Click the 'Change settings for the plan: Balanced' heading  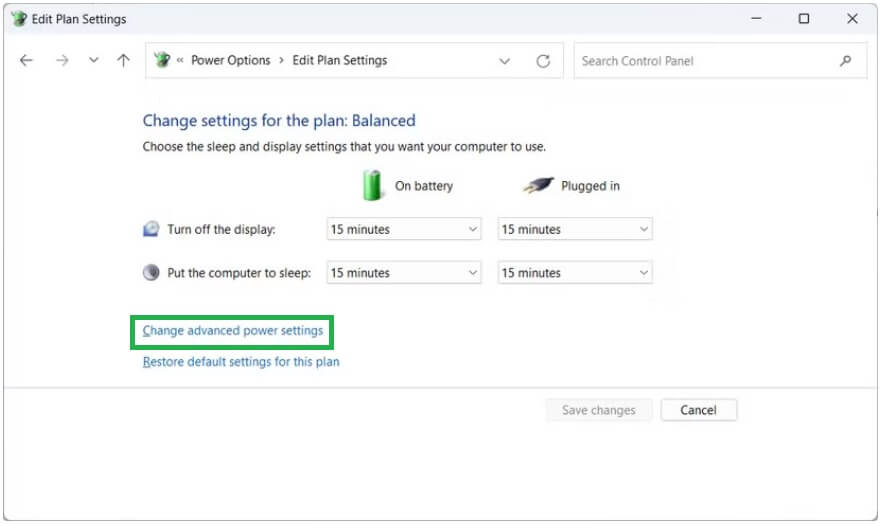pos(279,120)
